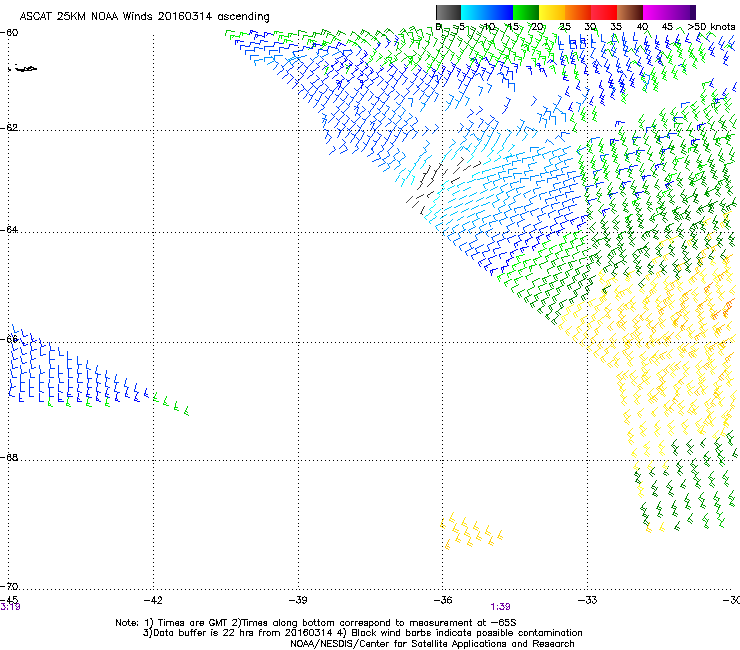Click the '>50 knots' scale label
Image resolution: width=740 pixels, height=650 pixels.
[x=711, y=27]
